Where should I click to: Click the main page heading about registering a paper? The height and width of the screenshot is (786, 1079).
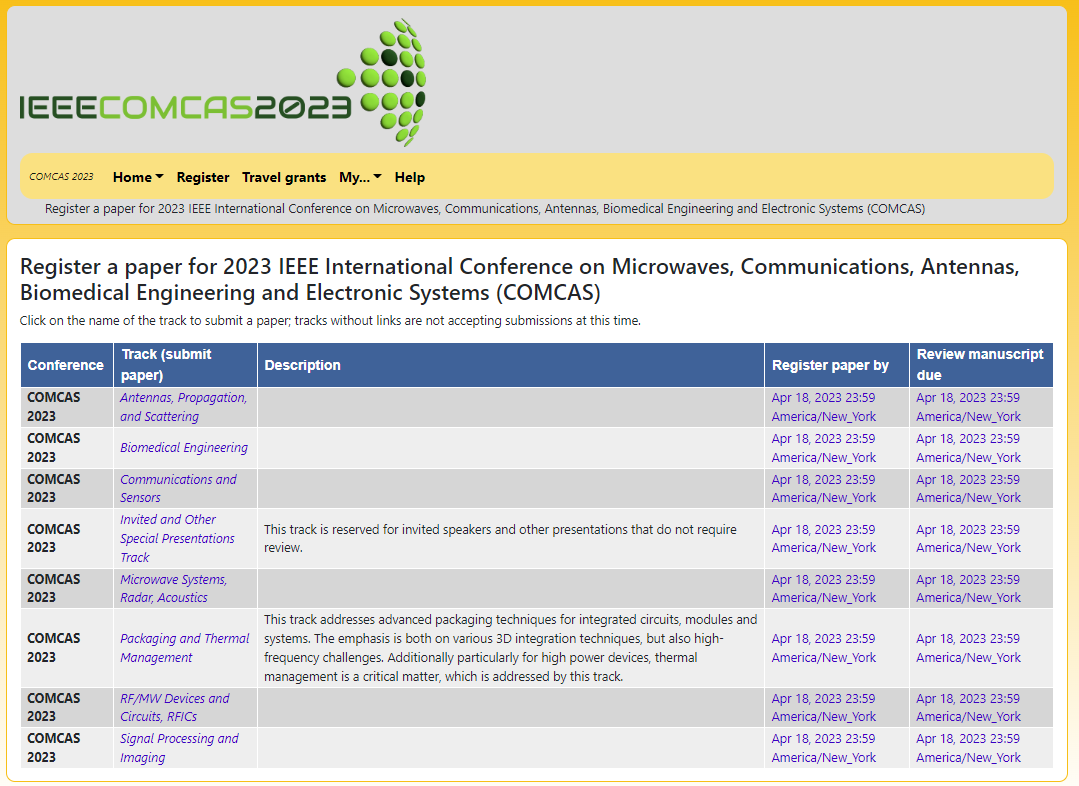click(520, 279)
